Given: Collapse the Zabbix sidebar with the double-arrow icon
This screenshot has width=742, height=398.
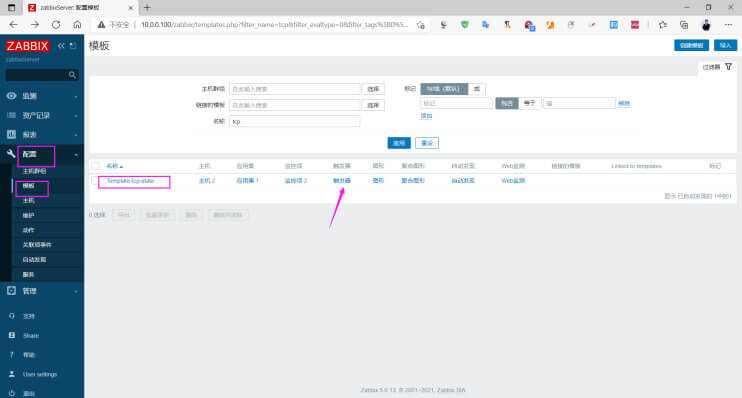Looking at the screenshot, I should pyautogui.click(x=61, y=45).
